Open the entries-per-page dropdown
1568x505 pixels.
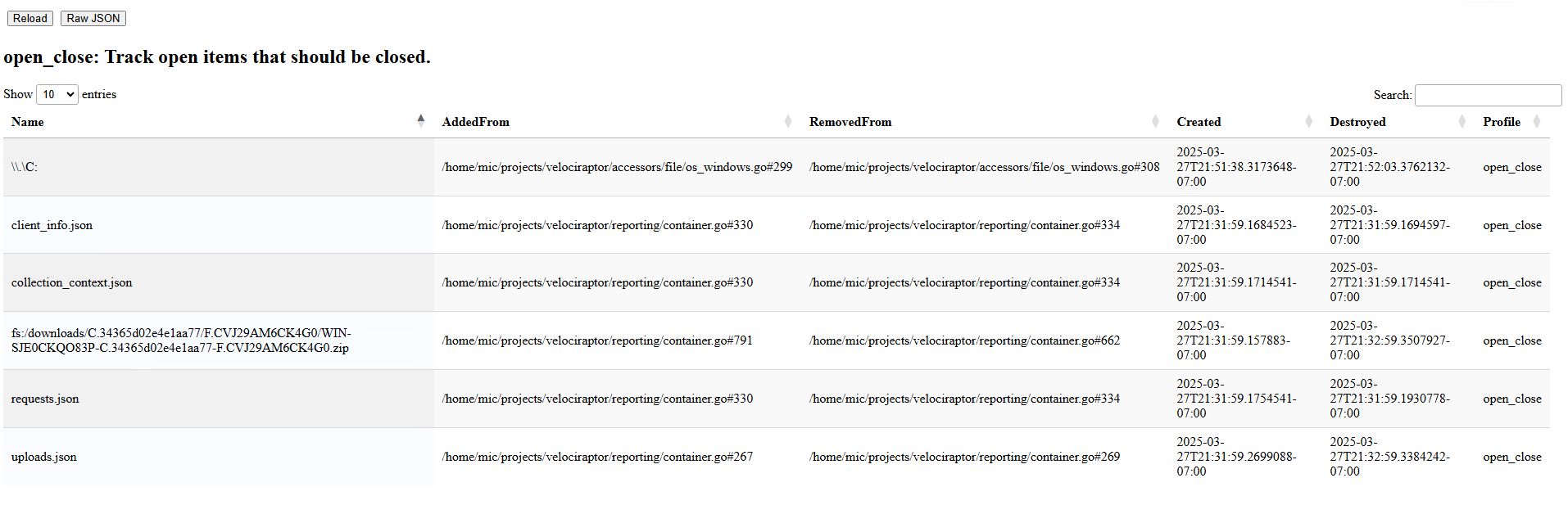pos(57,95)
